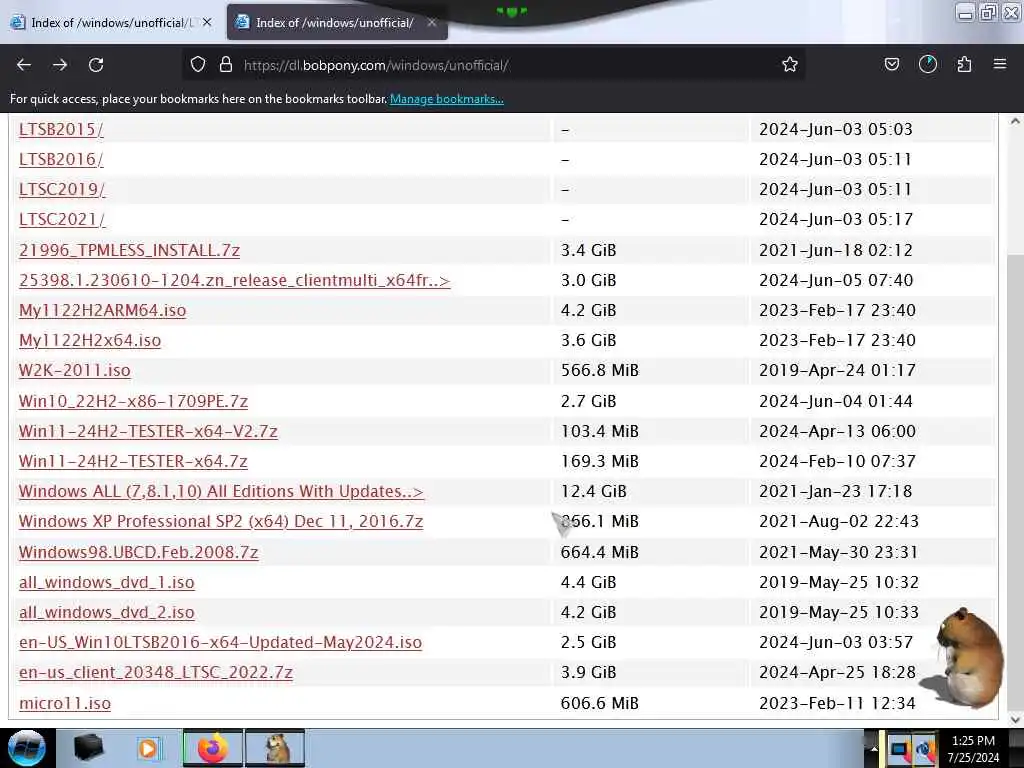The image size is (1024, 768).
Task: Download My1122H2ARM64.iso
Action: [x=103, y=310]
